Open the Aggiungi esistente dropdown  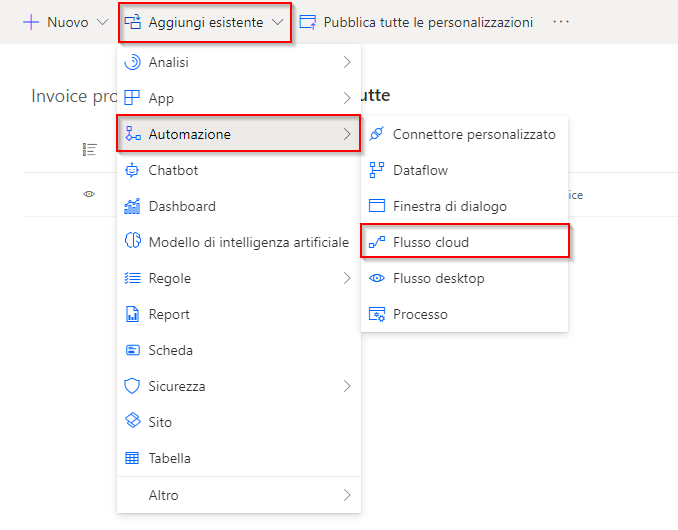pyautogui.click(x=205, y=22)
